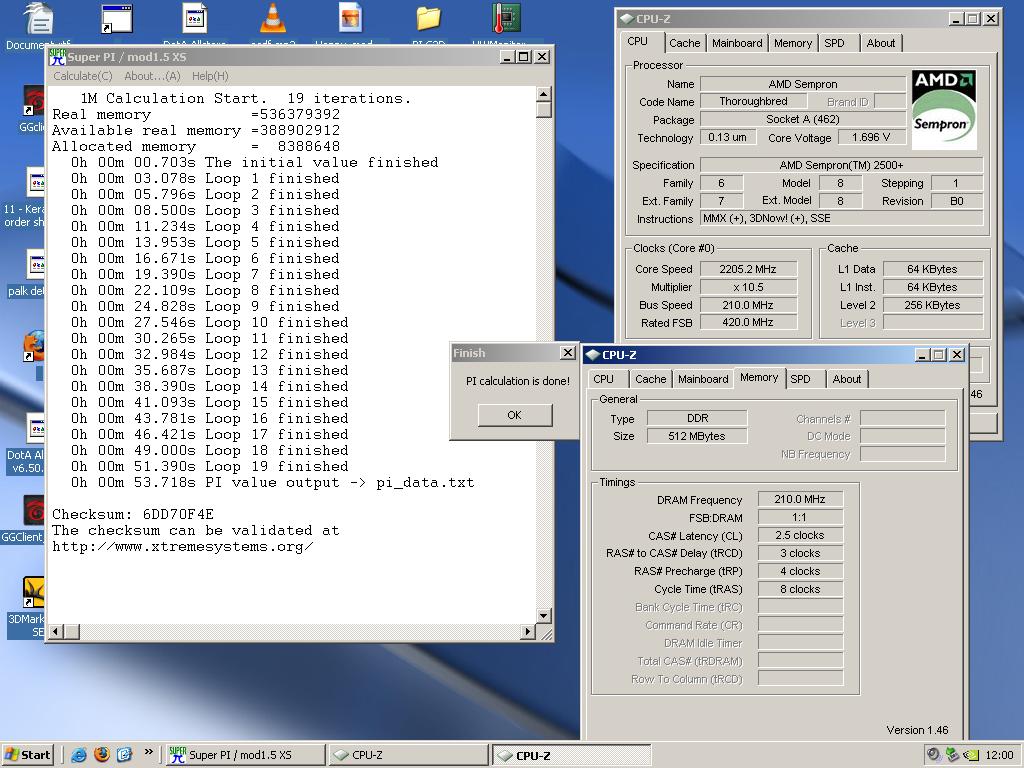Image resolution: width=1024 pixels, height=768 pixels.
Task: Launch Internet Explorer from quick launch
Action: click(79, 755)
